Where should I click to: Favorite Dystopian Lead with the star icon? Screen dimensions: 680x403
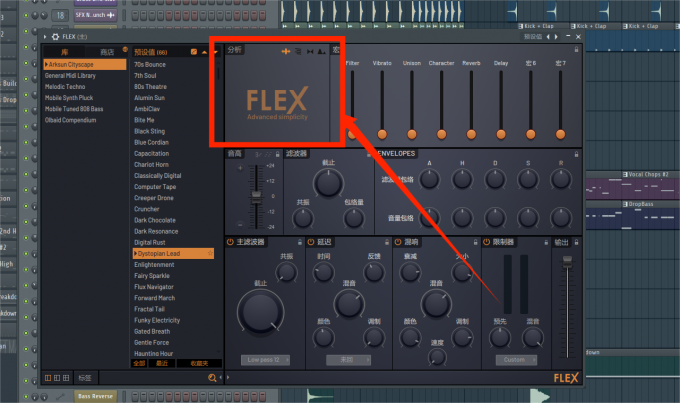(x=210, y=253)
